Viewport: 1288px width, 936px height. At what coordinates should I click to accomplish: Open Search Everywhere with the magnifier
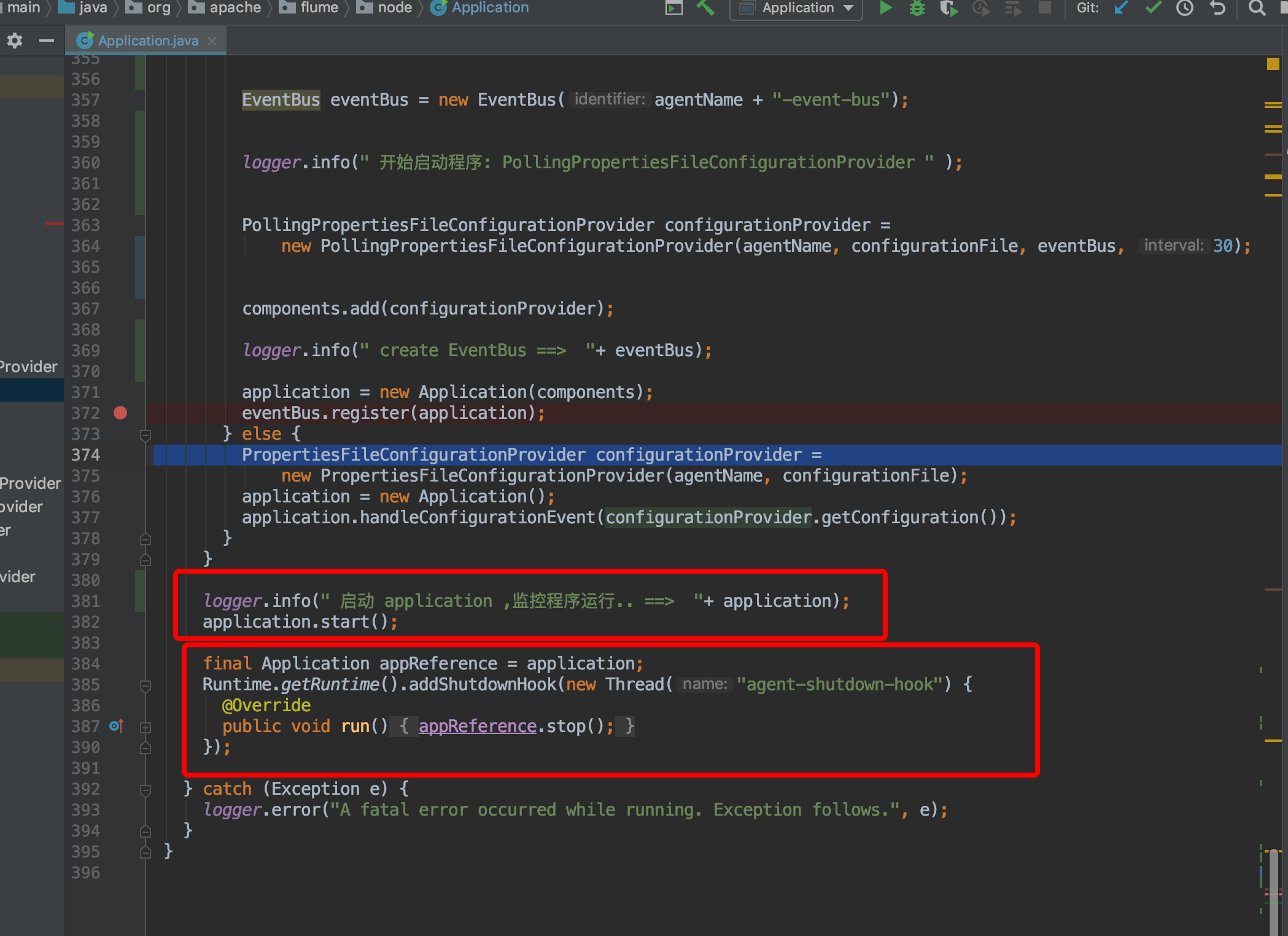point(1255,9)
